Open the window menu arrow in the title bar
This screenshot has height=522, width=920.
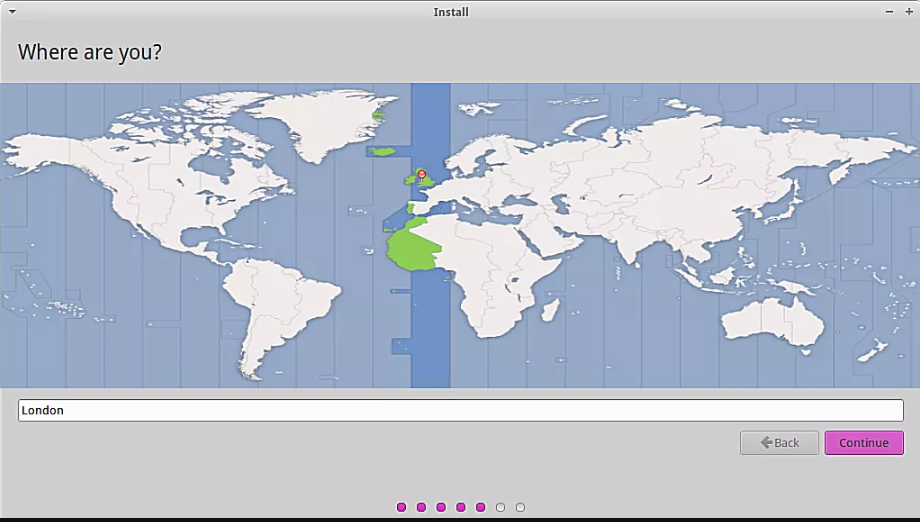click(12, 11)
